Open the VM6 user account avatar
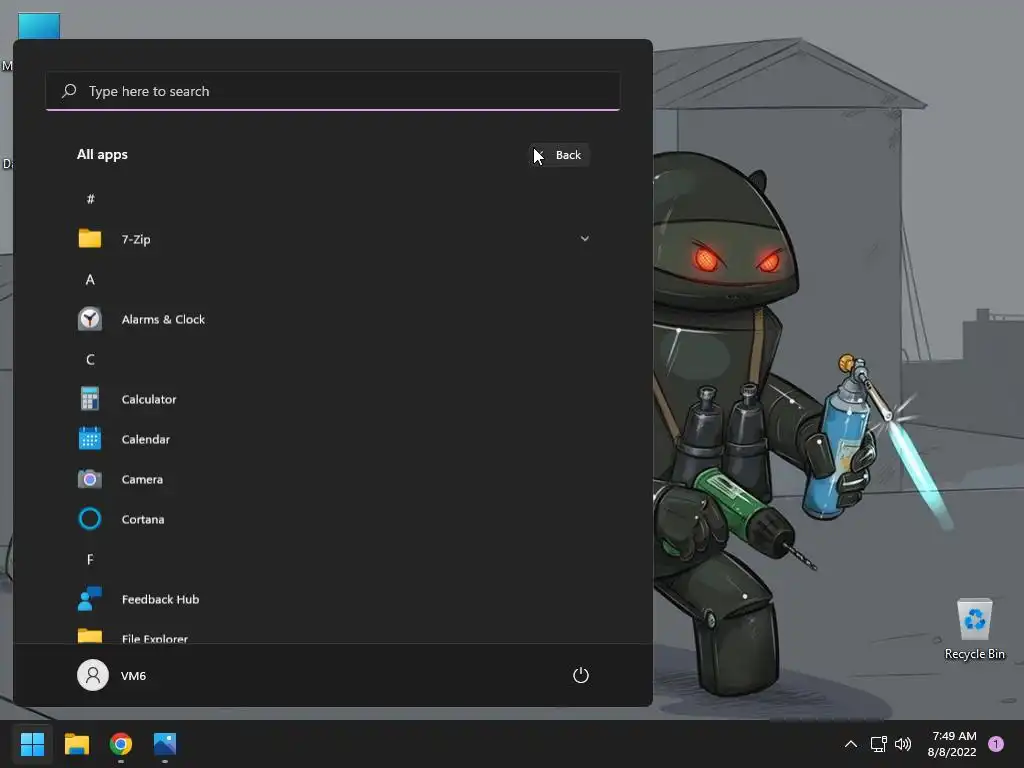The height and width of the screenshot is (768, 1024). click(x=93, y=675)
